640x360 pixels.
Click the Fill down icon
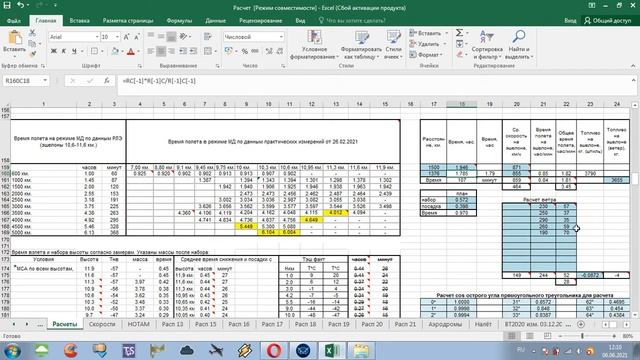(460, 43)
